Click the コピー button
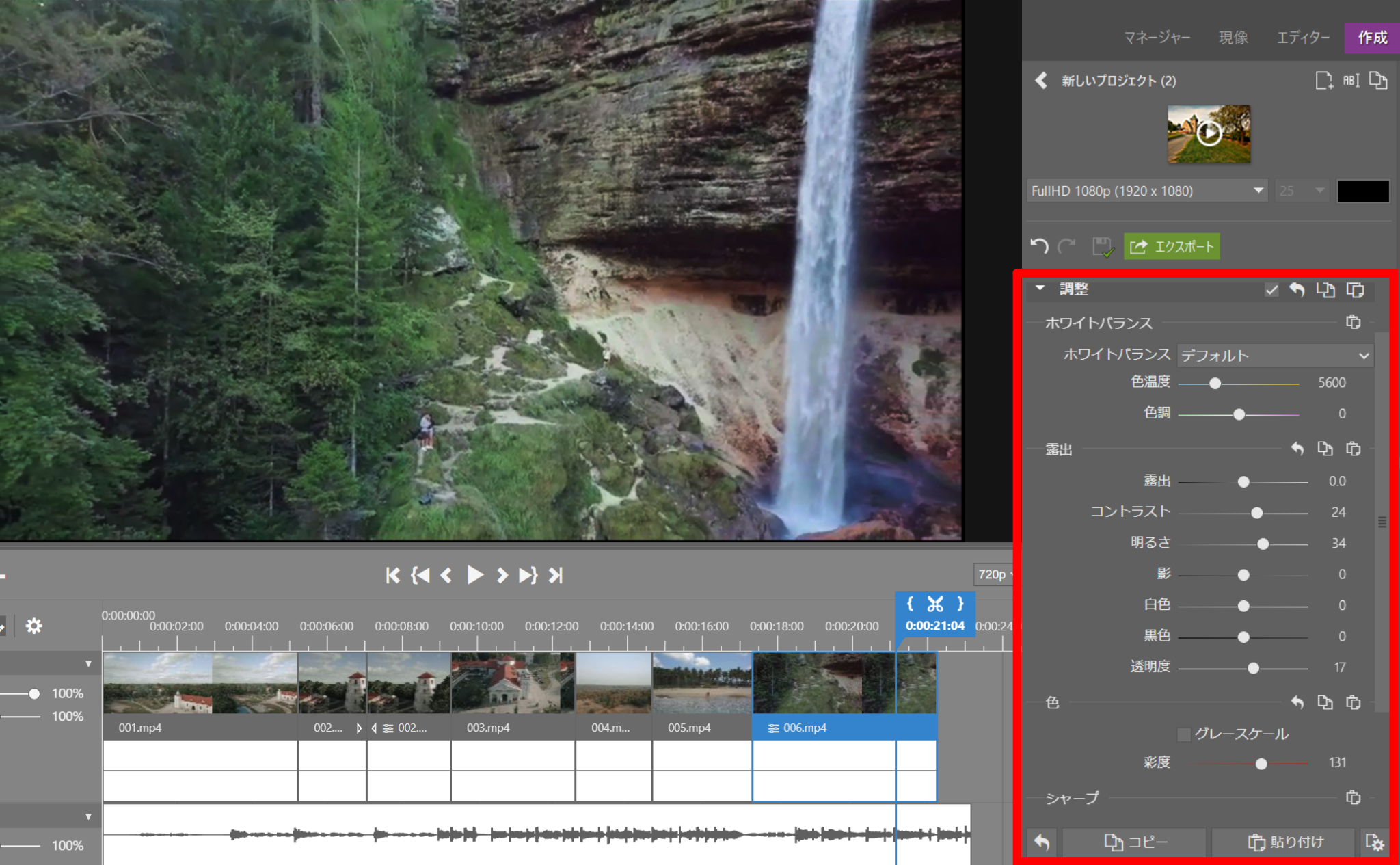The height and width of the screenshot is (865, 1400). [x=1135, y=842]
